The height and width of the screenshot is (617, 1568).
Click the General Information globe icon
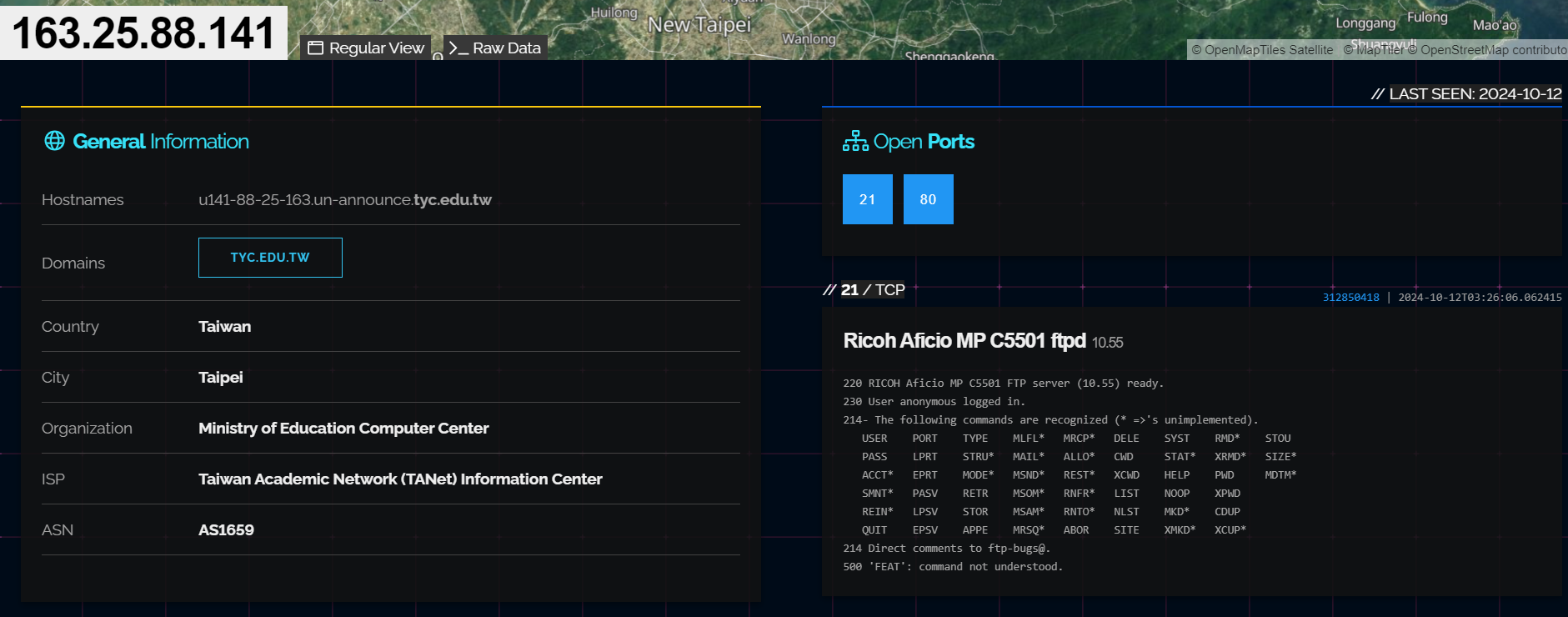coord(55,141)
